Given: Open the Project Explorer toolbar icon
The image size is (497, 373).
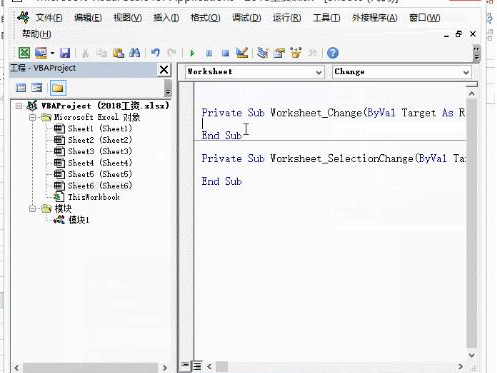Looking at the screenshot, I should click(263, 53).
